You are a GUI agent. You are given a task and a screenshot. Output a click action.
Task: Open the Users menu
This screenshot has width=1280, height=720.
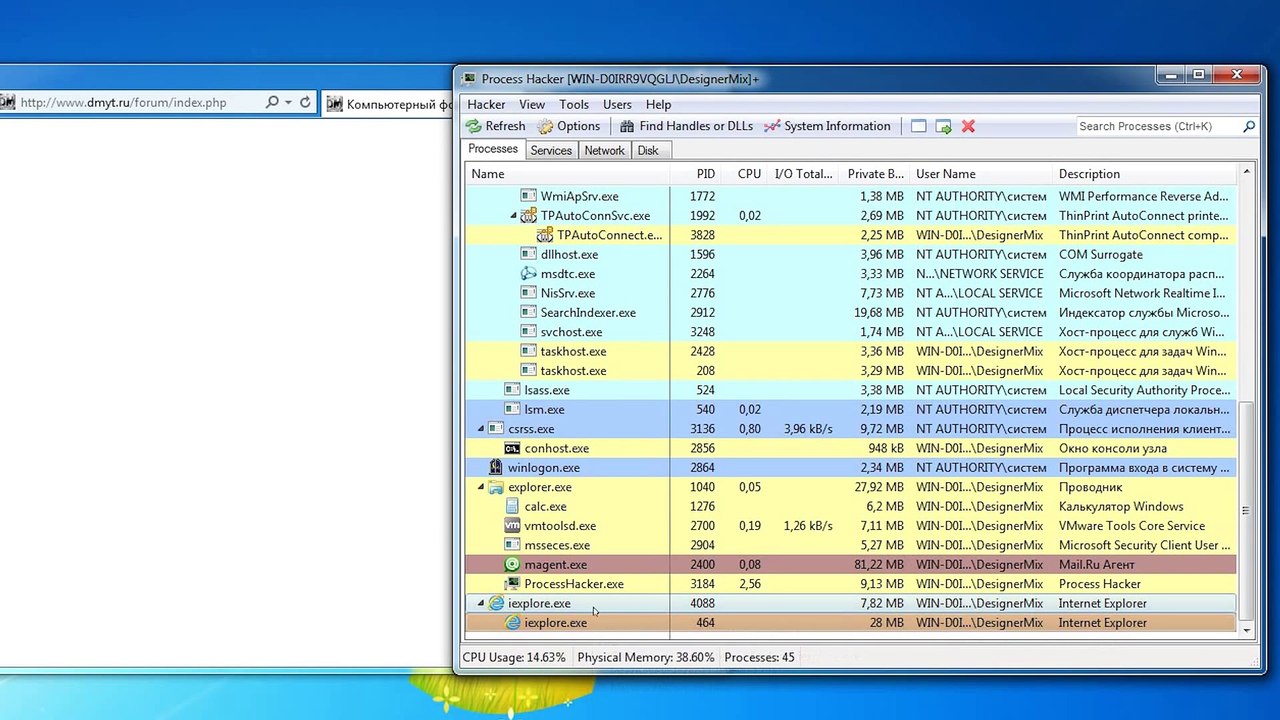(x=617, y=104)
